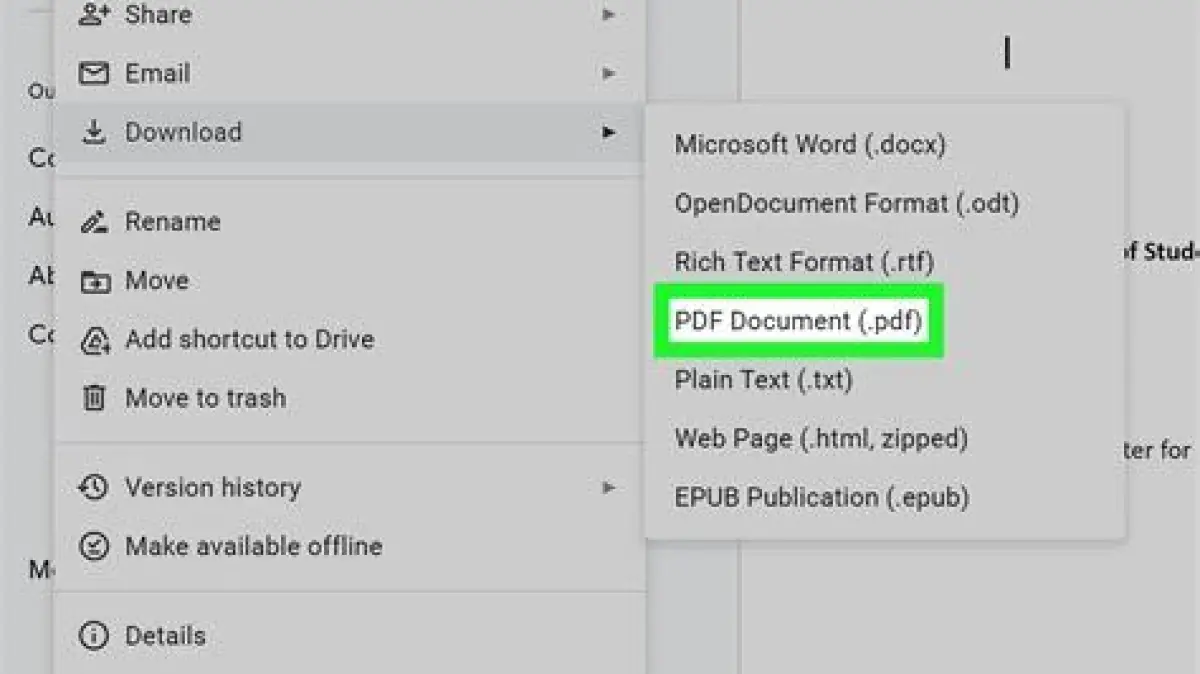Click the Download arrow icon
Screen dimensions: 1200x674
tap(93, 132)
